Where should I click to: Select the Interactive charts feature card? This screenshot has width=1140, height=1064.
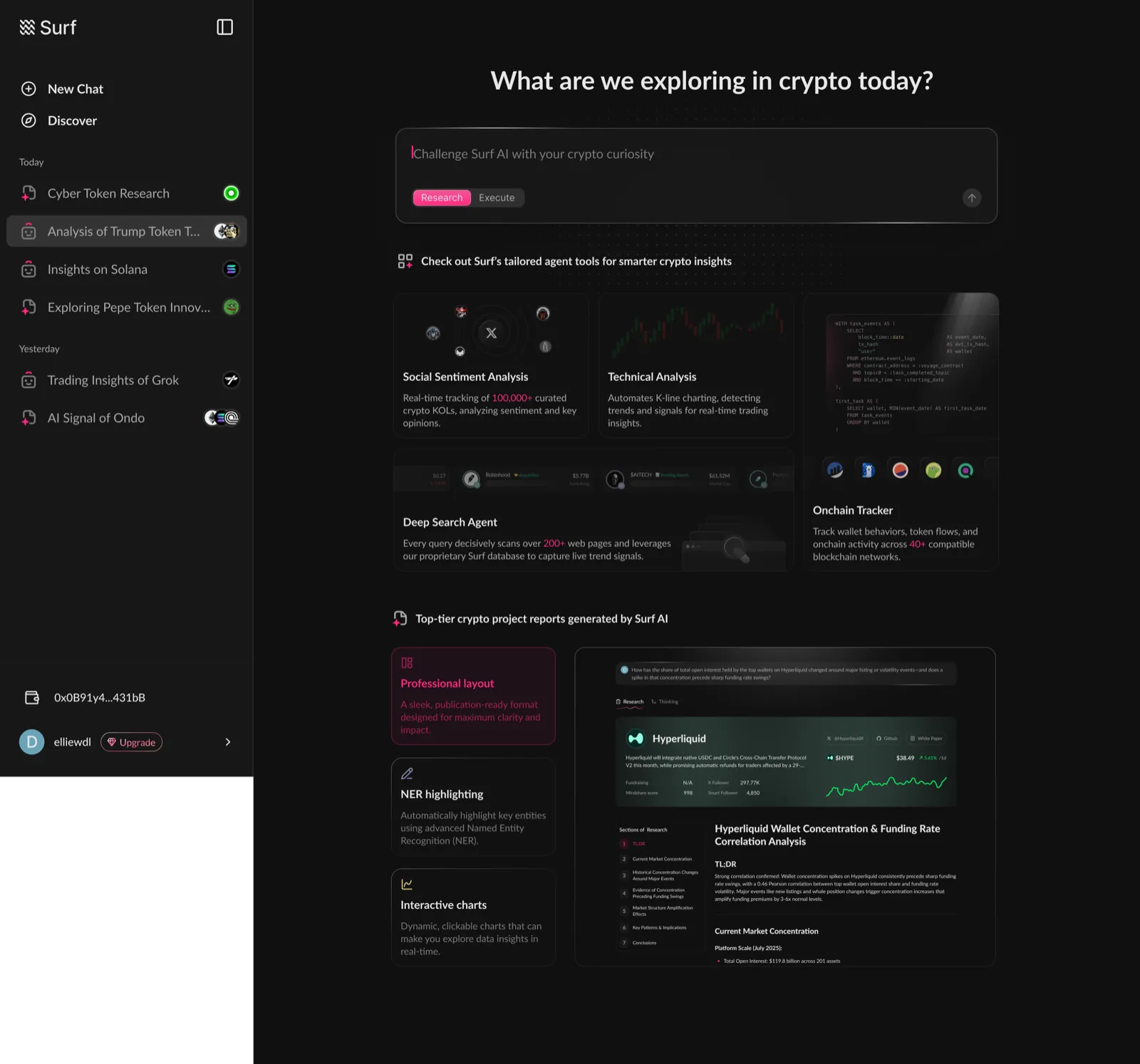(x=473, y=917)
